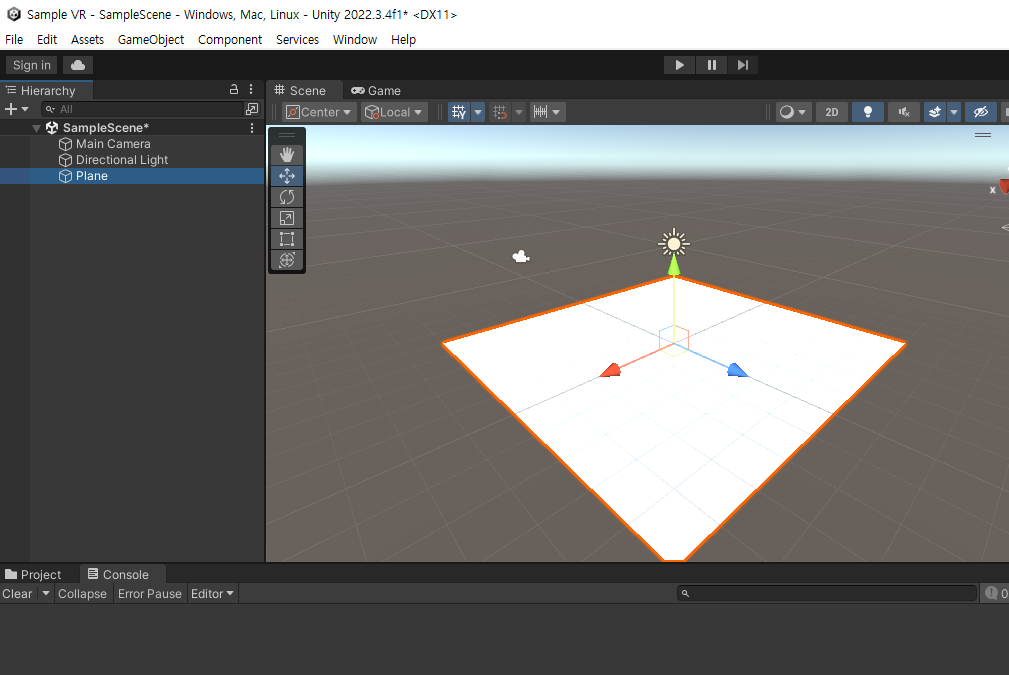Toggle grid snapping icon

[500, 112]
